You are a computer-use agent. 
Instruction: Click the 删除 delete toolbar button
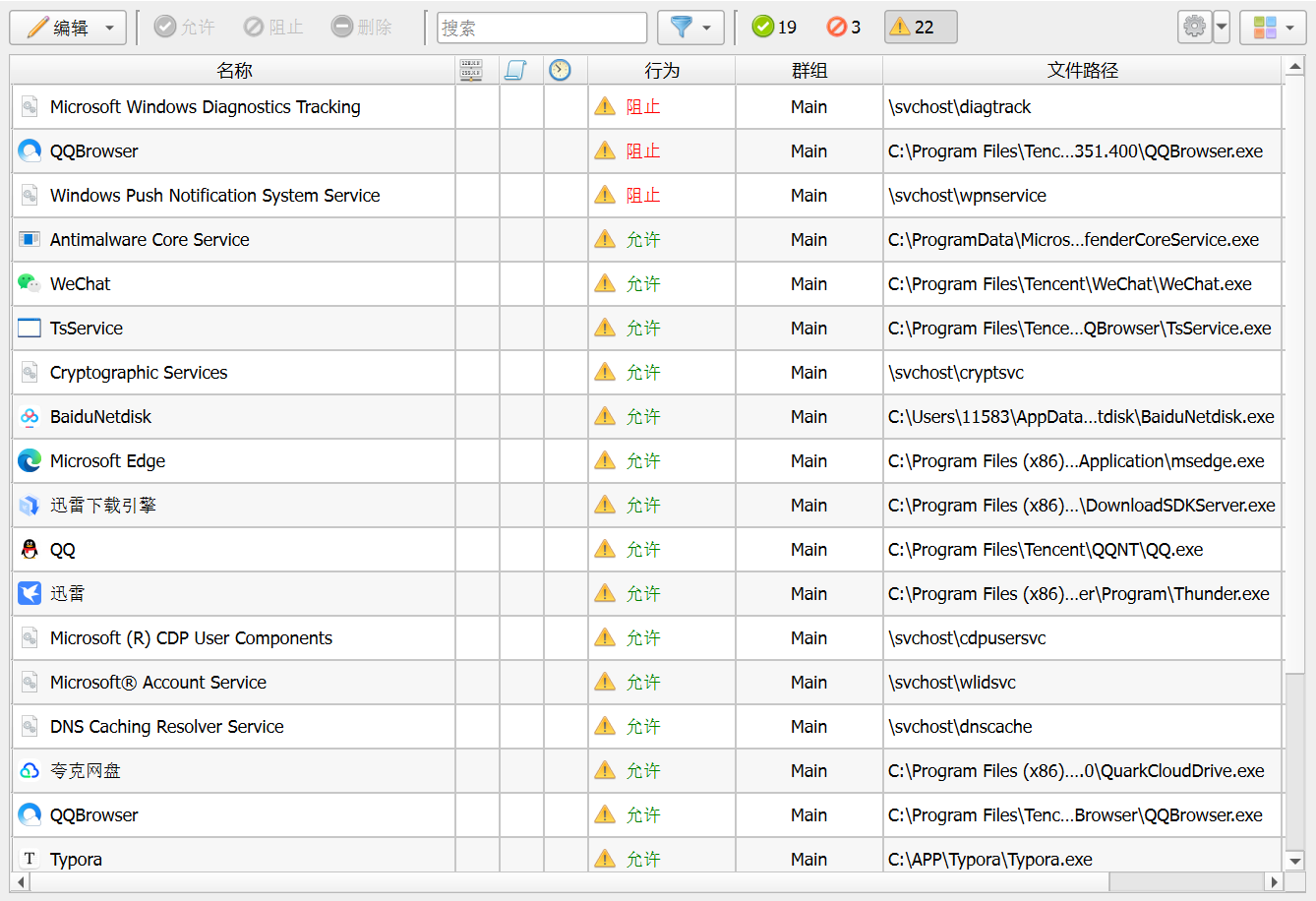pos(362,28)
